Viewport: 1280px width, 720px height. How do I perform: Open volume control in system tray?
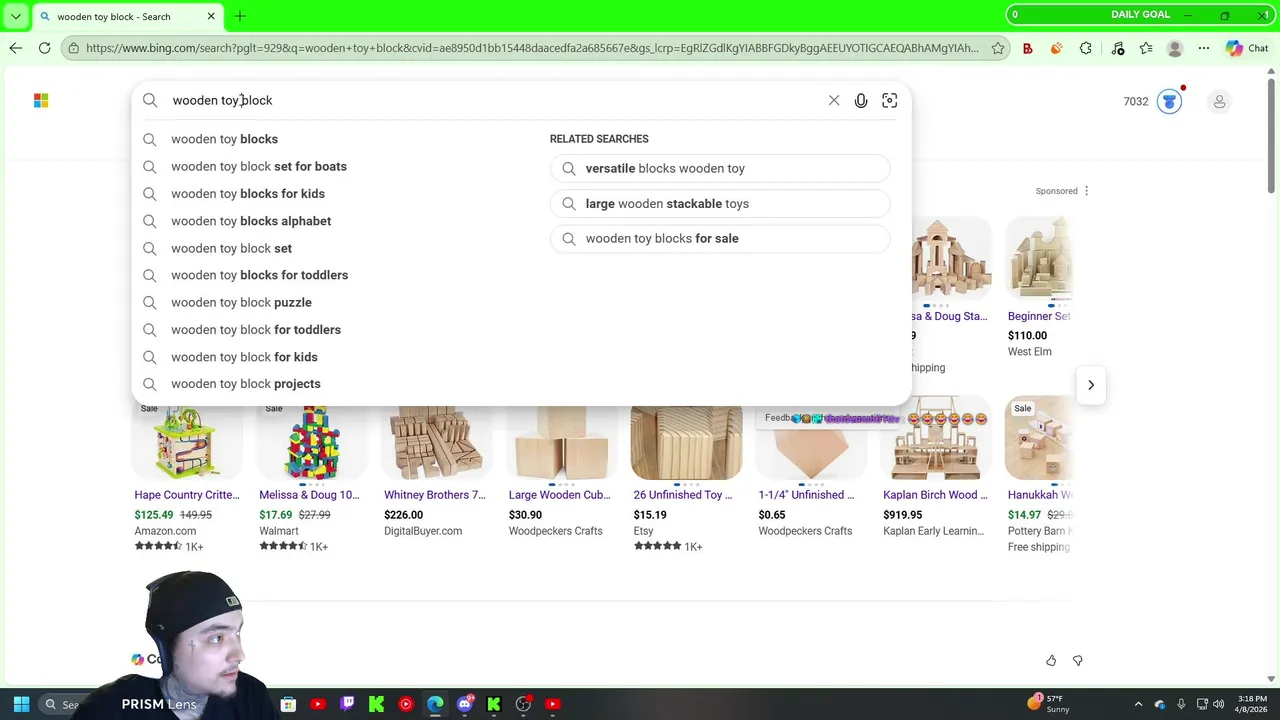pyautogui.click(x=1220, y=704)
